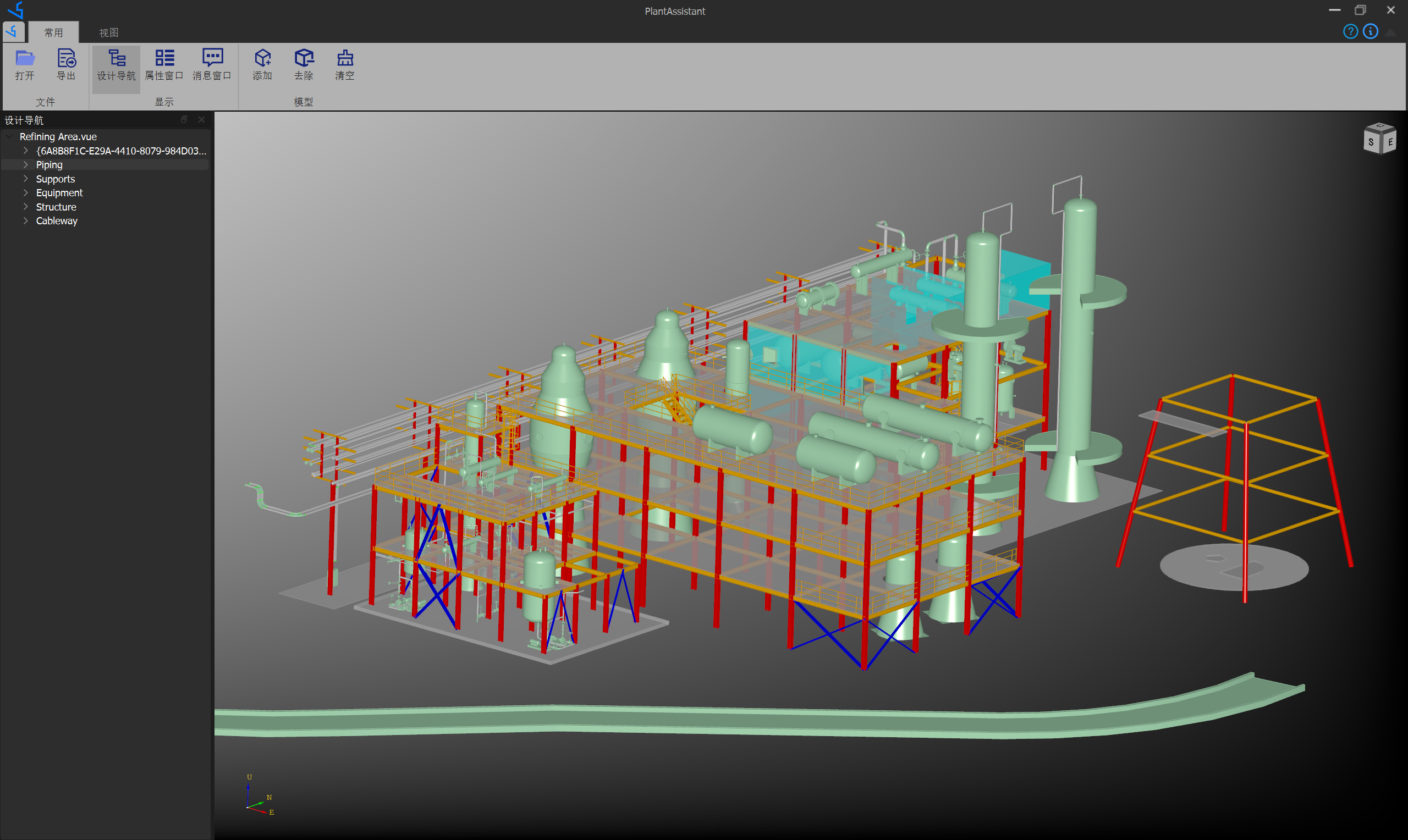Toggle the Design Navigation (设计导航) panel button
1408x840 pixels.
click(117, 58)
